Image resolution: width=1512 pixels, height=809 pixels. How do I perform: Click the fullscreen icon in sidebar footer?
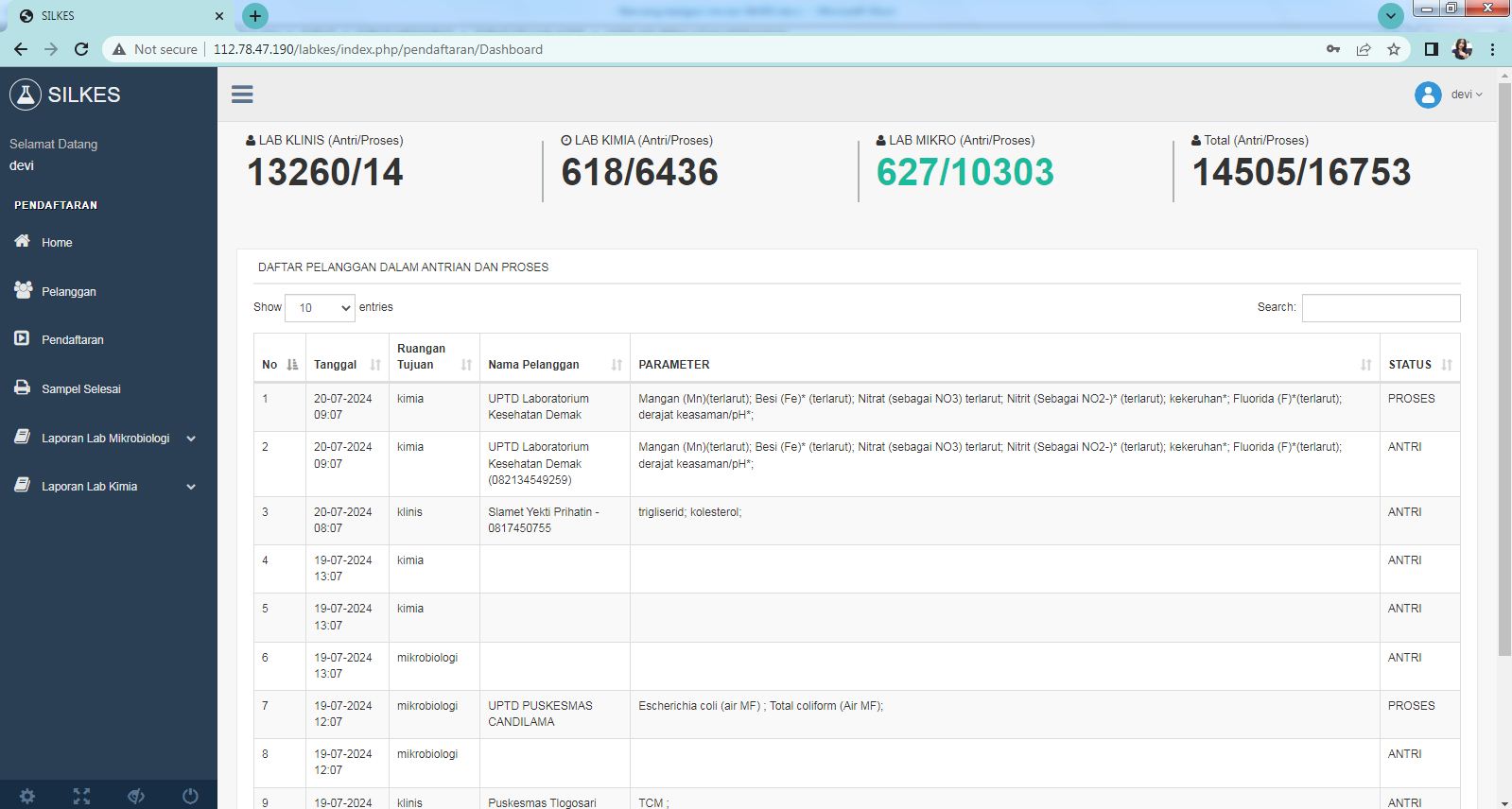(x=82, y=796)
